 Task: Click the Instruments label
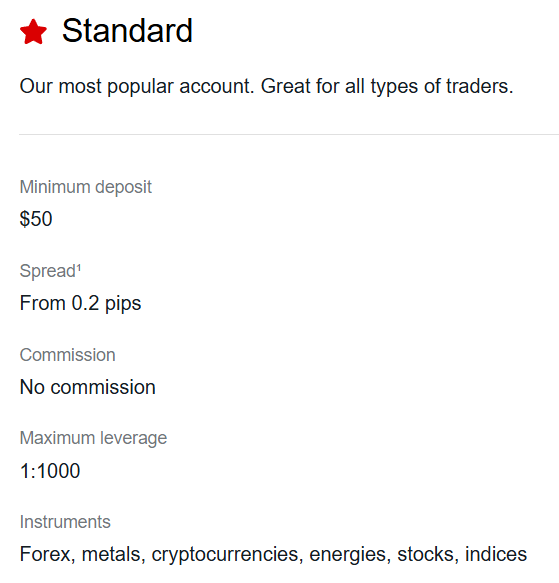click(x=65, y=522)
